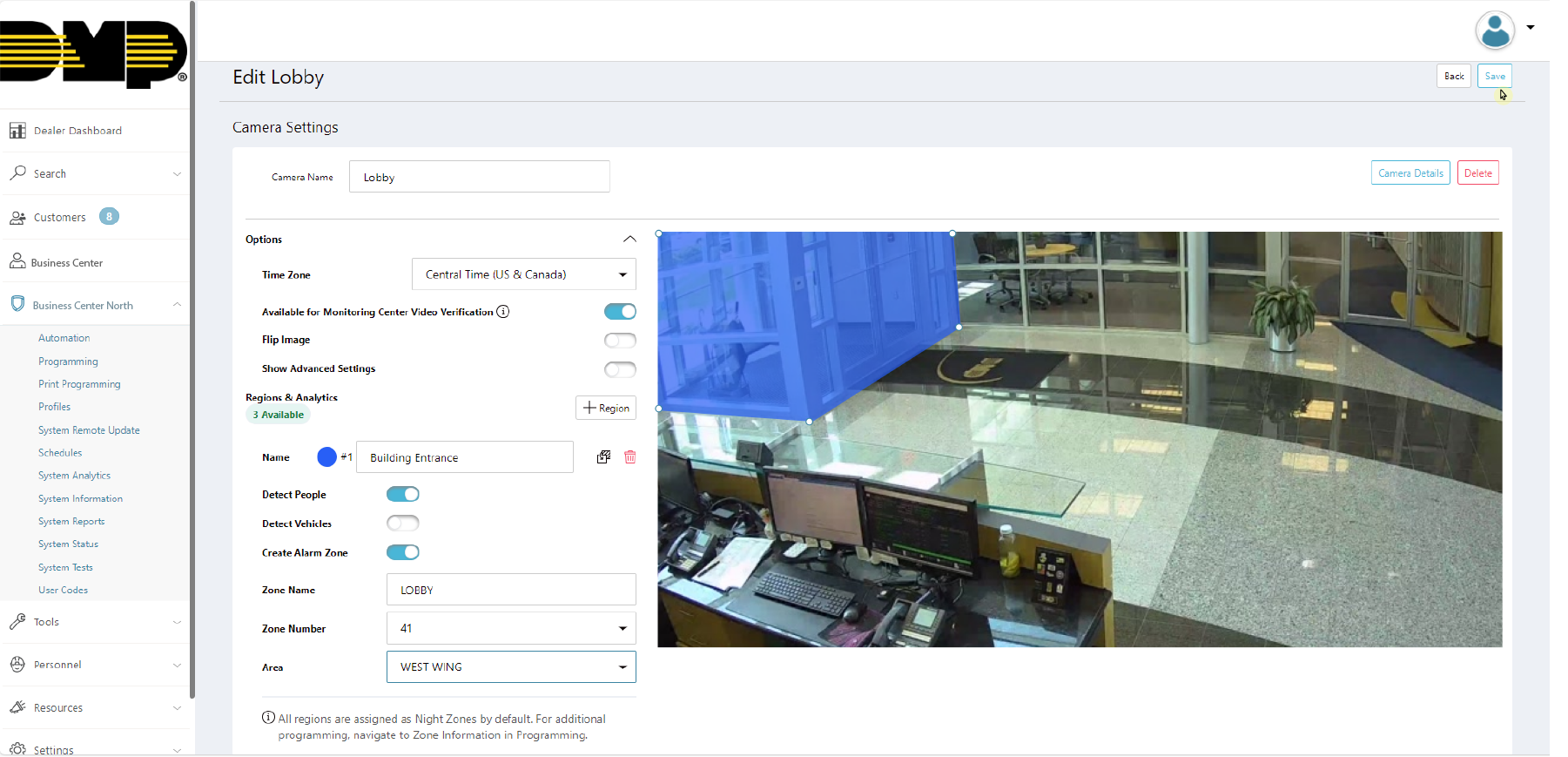Go to Programming in sidebar

[68, 362]
